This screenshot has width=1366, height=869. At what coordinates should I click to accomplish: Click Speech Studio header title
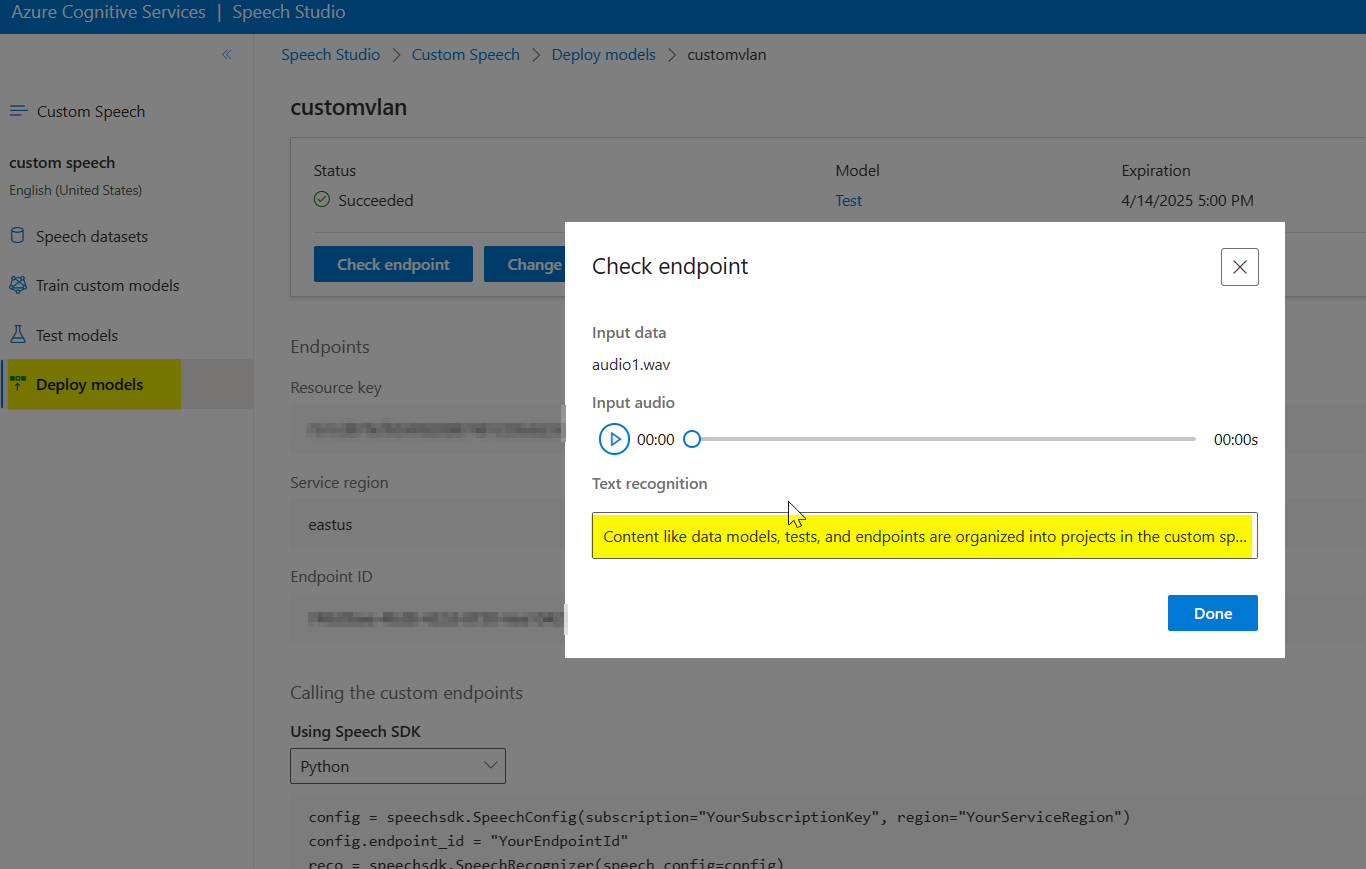[x=289, y=13]
